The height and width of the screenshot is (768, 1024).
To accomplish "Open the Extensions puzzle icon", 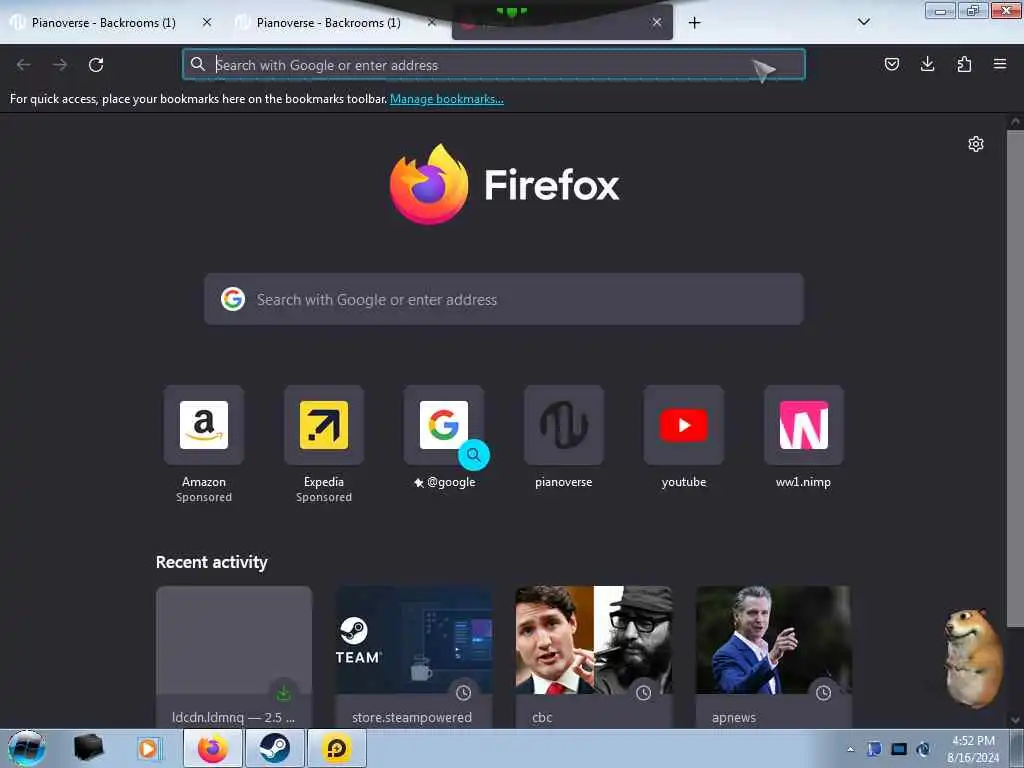I will point(964,64).
